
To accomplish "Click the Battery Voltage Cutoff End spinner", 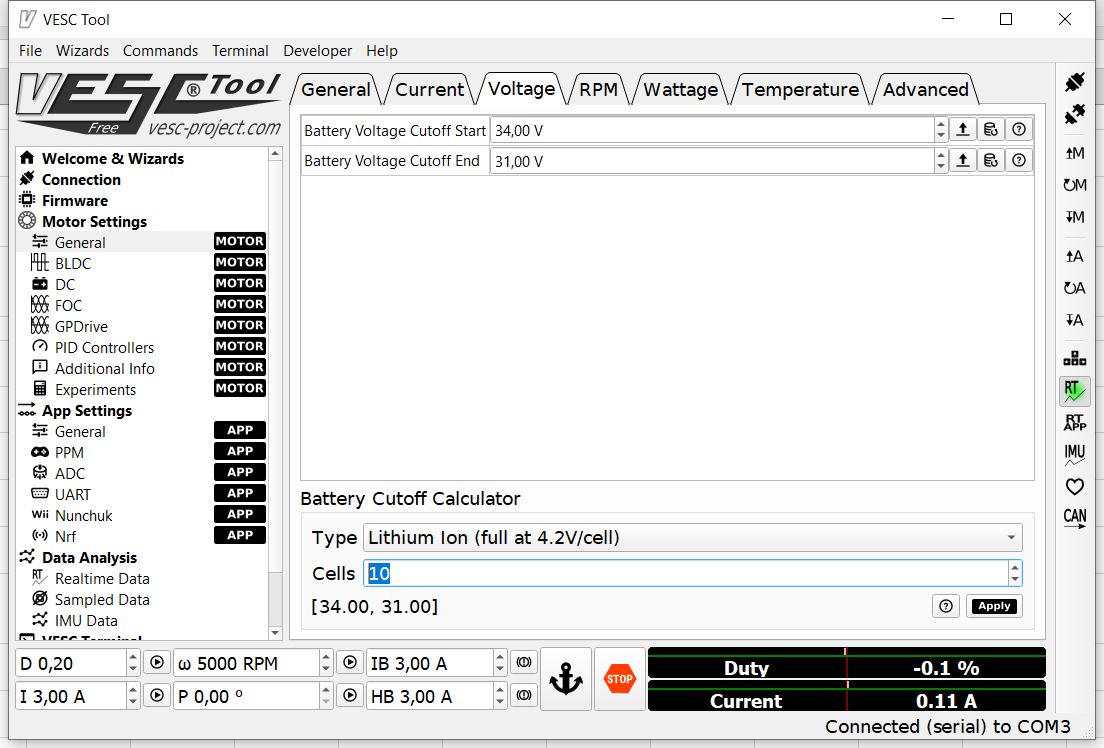I will (x=941, y=161).
